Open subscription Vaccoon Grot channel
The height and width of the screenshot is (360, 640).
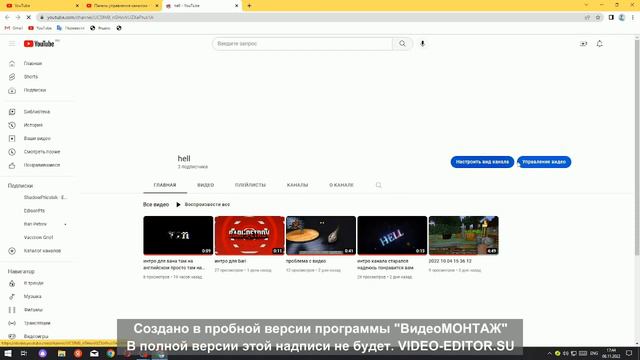(38, 237)
